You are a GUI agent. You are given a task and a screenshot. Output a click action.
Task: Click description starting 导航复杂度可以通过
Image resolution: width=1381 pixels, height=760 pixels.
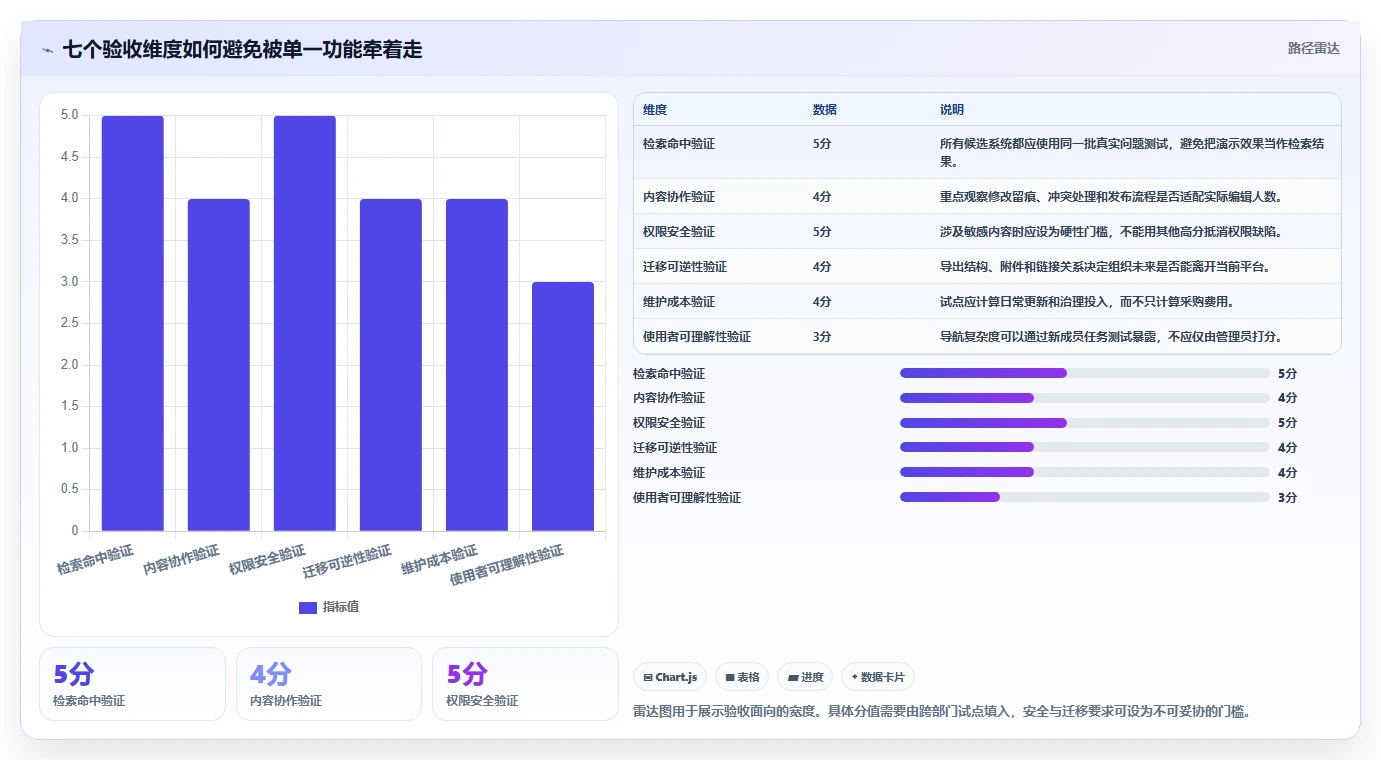click(1110, 337)
